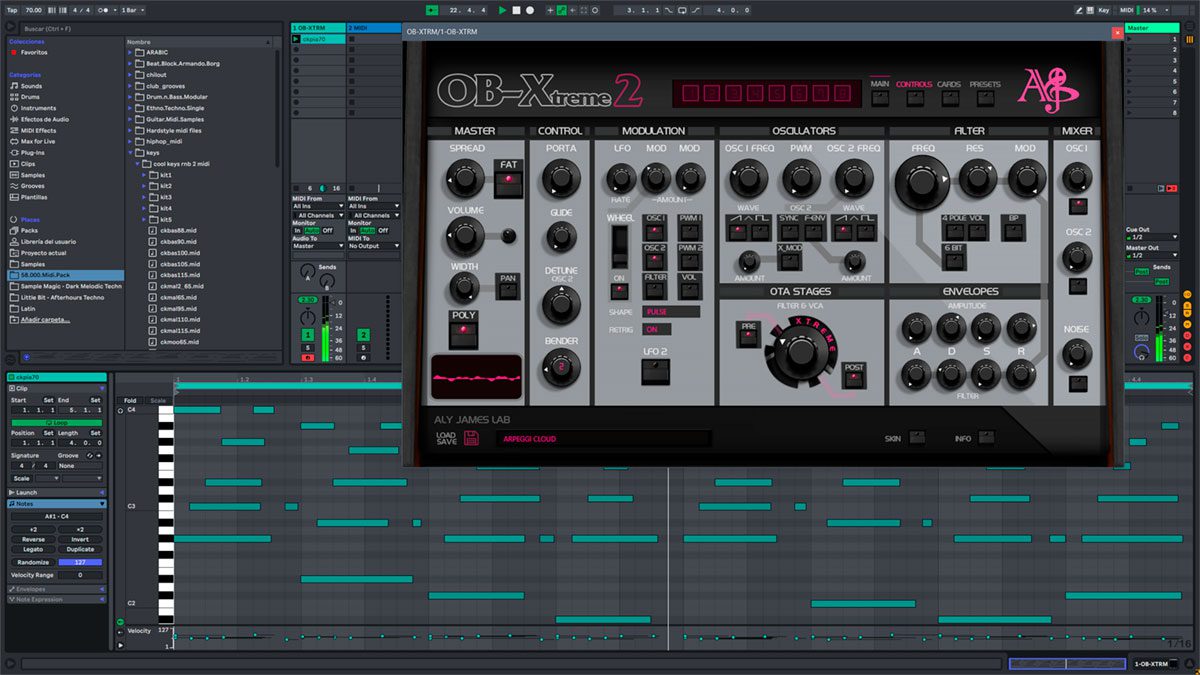Arm recording with the round record button

(530, 10)
